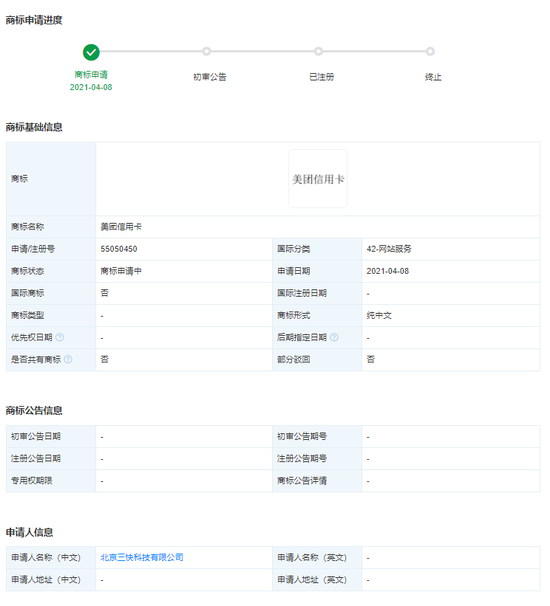Screen dimensions: 550x606
Task: Click the 商标基础信息 section heading
Action: [34, 127]
